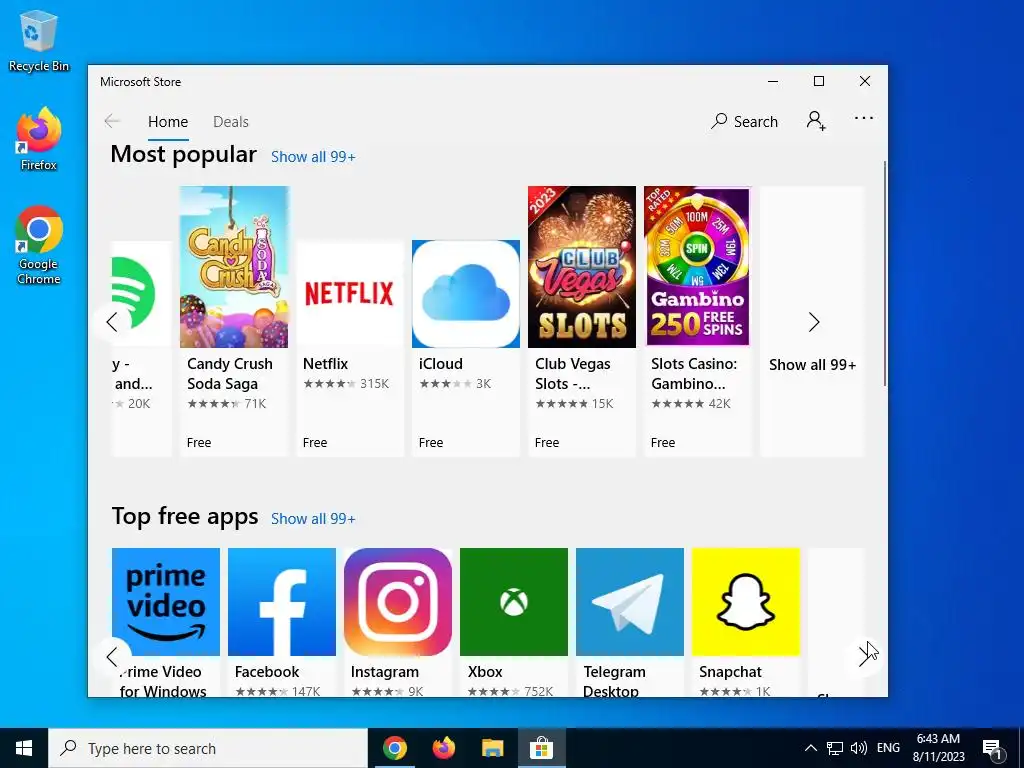This screenshot has height=768, width=1024.
Task: Click the taskbar search box
Action: [x=208, y=748]
